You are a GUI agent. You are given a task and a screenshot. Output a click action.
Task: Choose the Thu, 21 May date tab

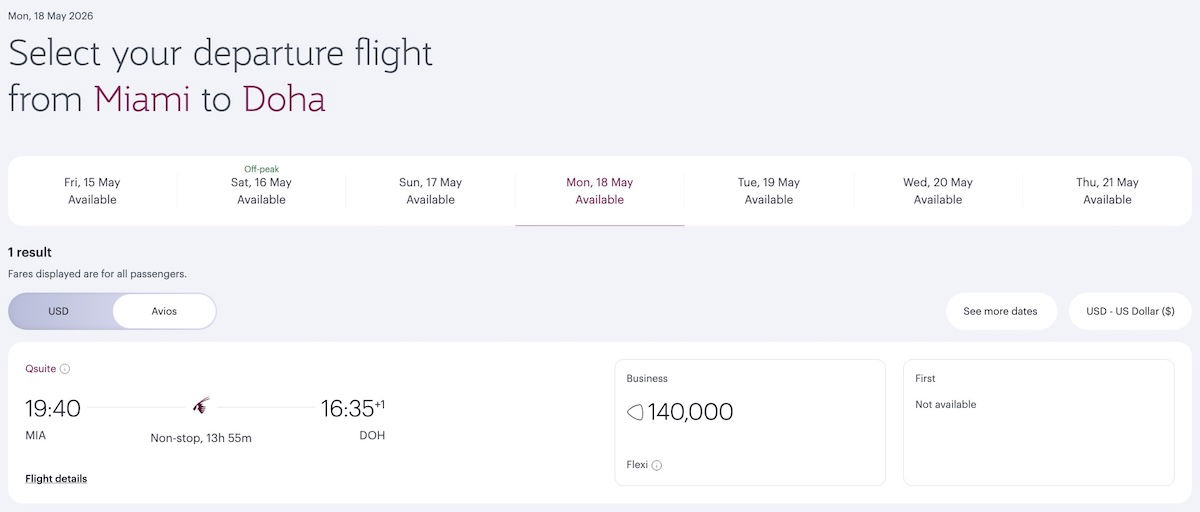pos(1107,191)
